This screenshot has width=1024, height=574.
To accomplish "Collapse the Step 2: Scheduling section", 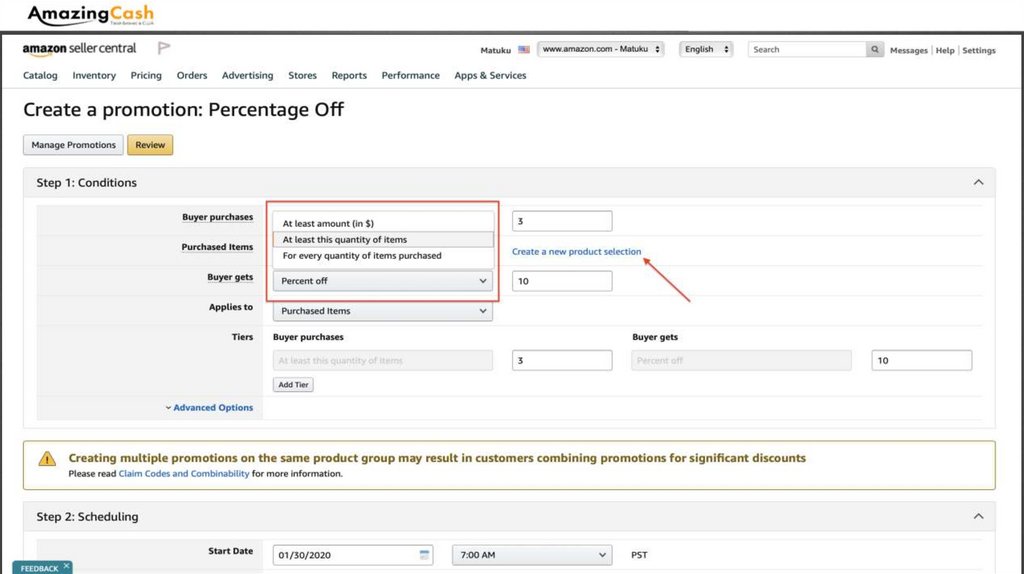I will point(978,516).
